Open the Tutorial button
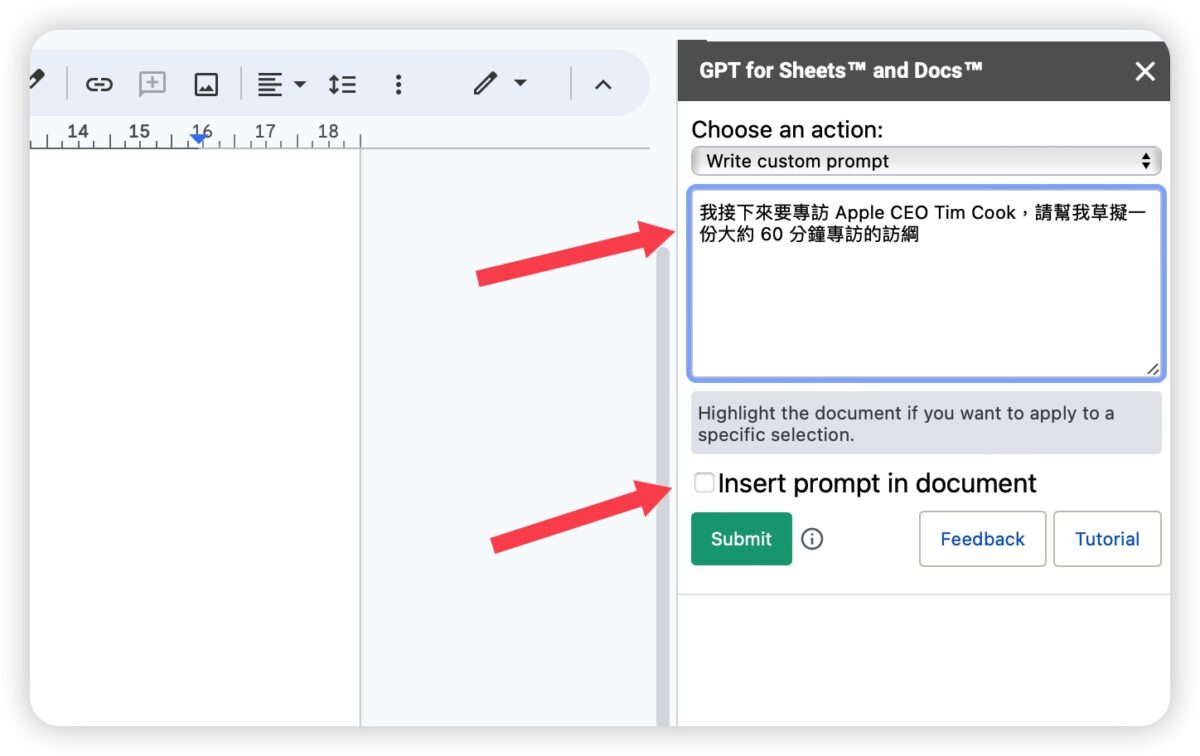 (x=1107, y=539)
